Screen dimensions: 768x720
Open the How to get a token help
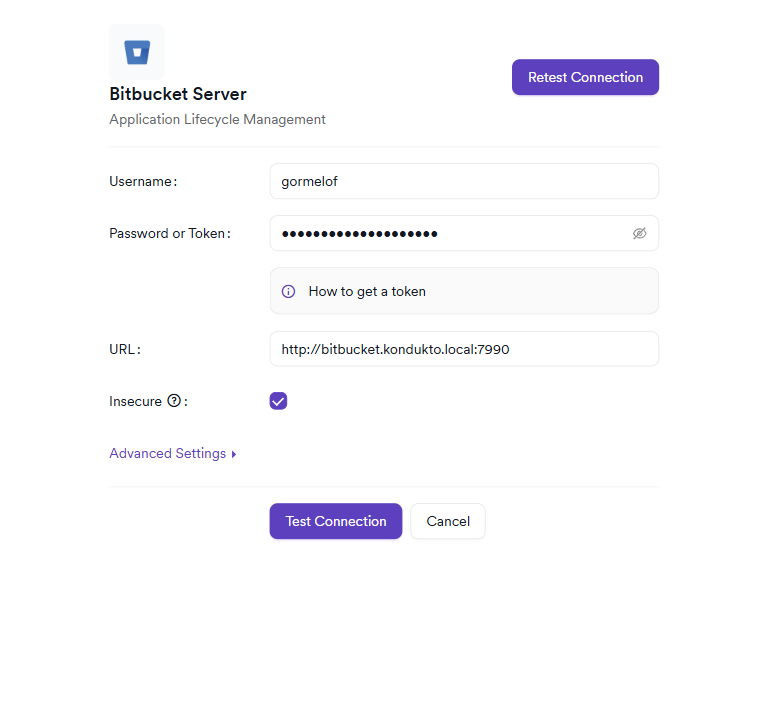(x=367, y=291)
